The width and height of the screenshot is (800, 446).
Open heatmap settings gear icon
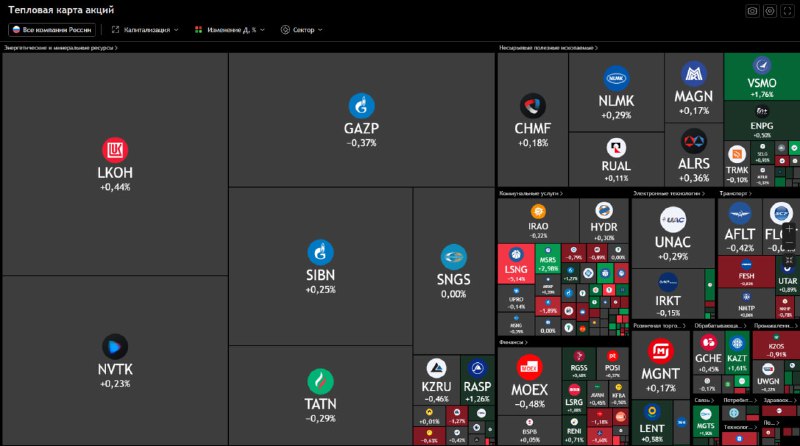pos(770,11)
